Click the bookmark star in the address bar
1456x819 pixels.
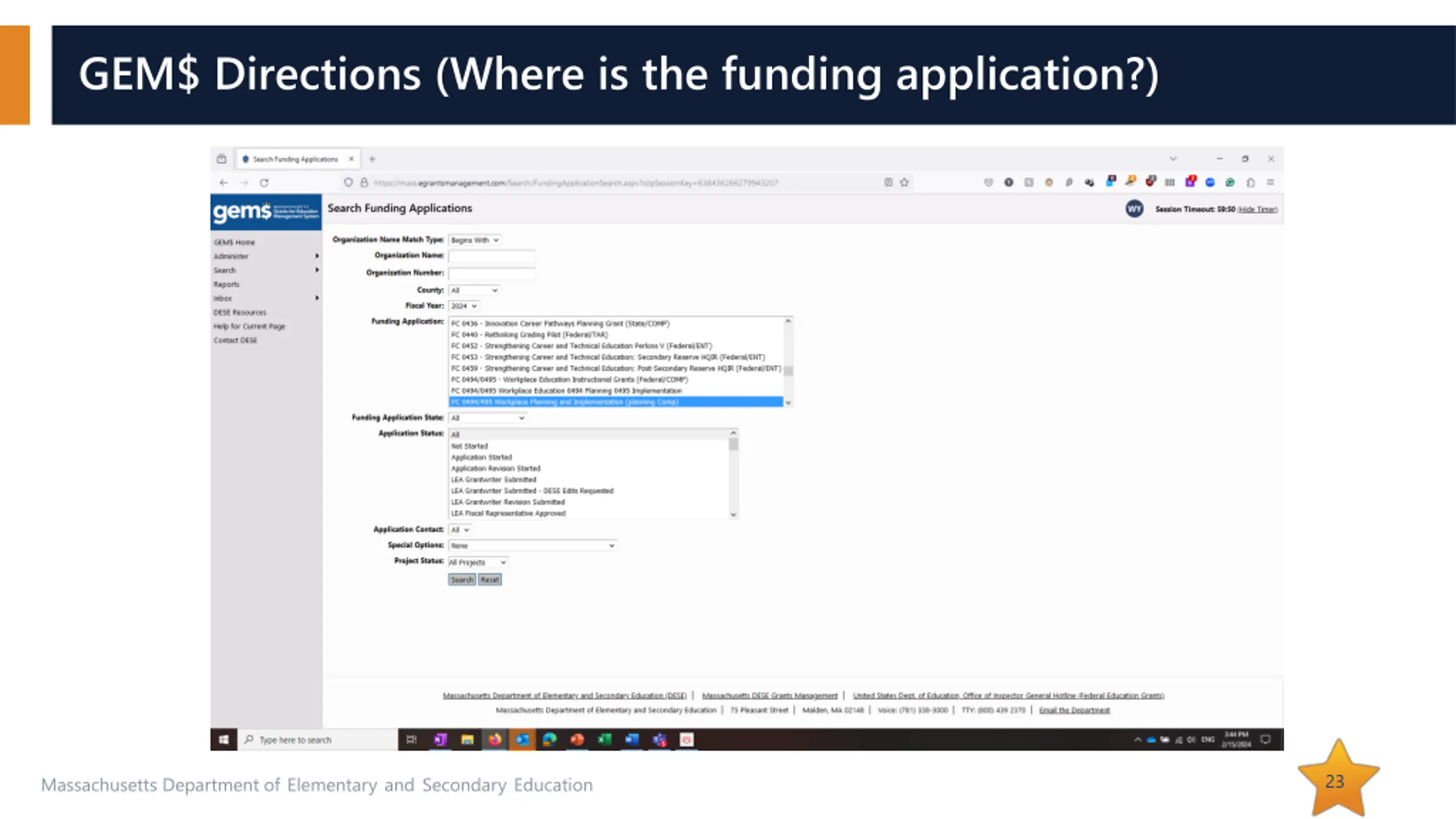click(x=904, y=183)
